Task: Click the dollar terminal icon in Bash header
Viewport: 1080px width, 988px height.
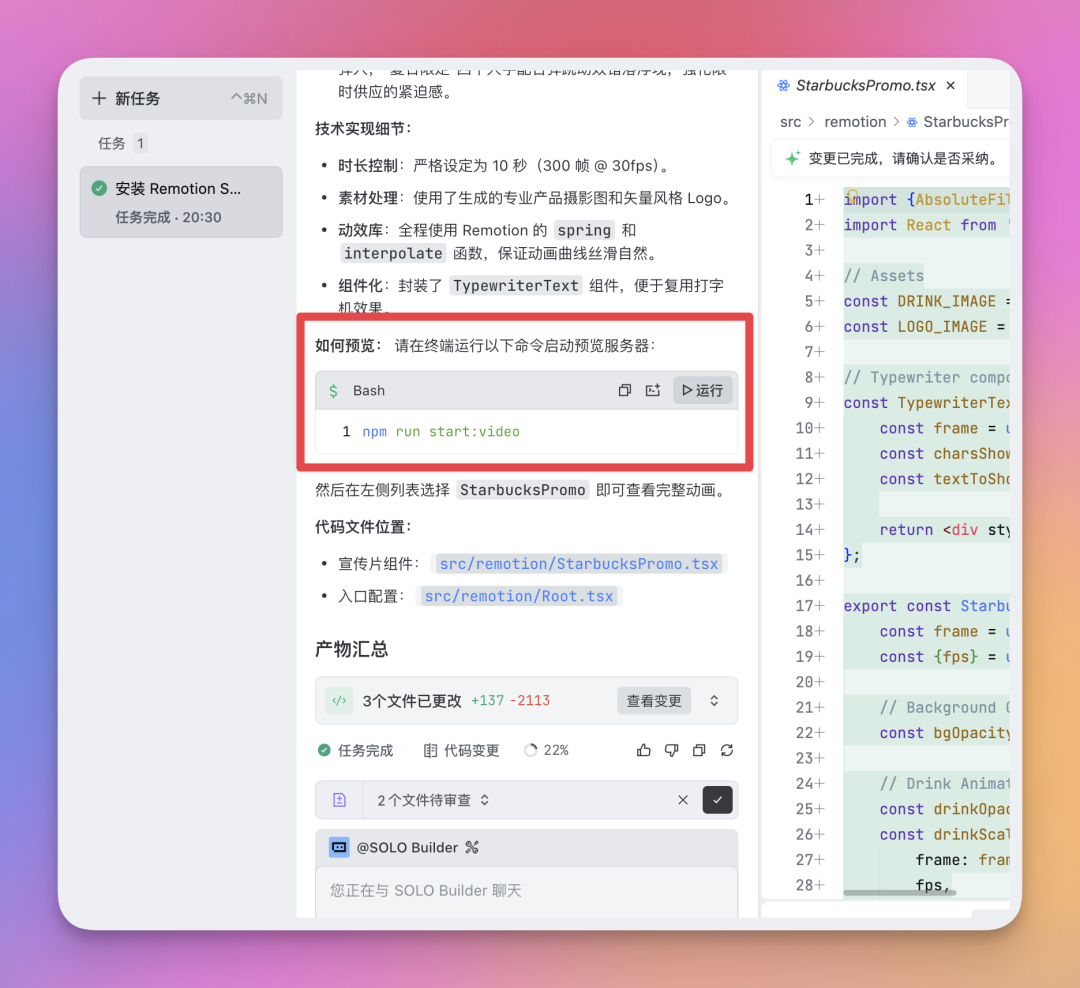Action: [x=333, y=391]
